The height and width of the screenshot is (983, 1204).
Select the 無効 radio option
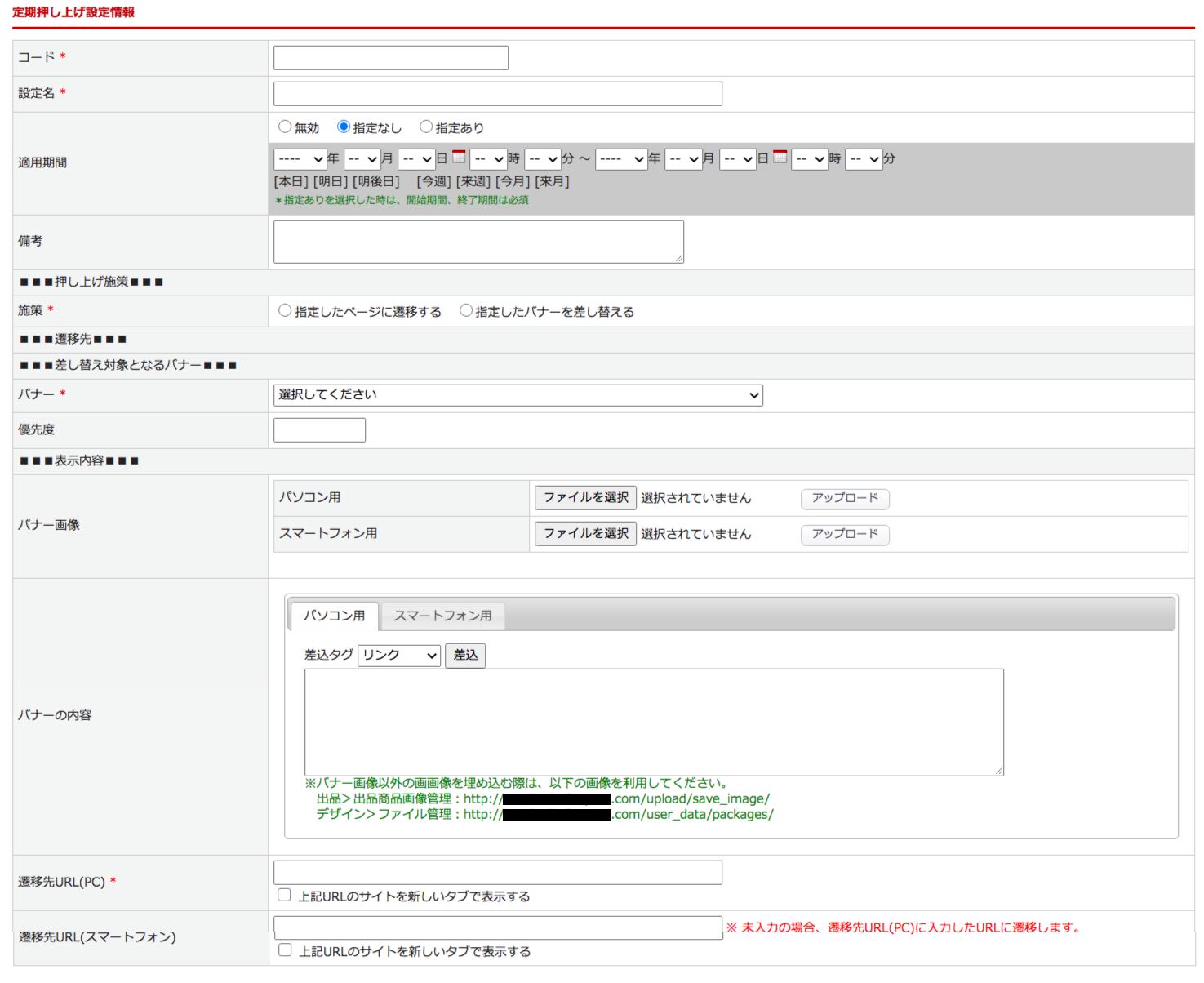(285, 127)
